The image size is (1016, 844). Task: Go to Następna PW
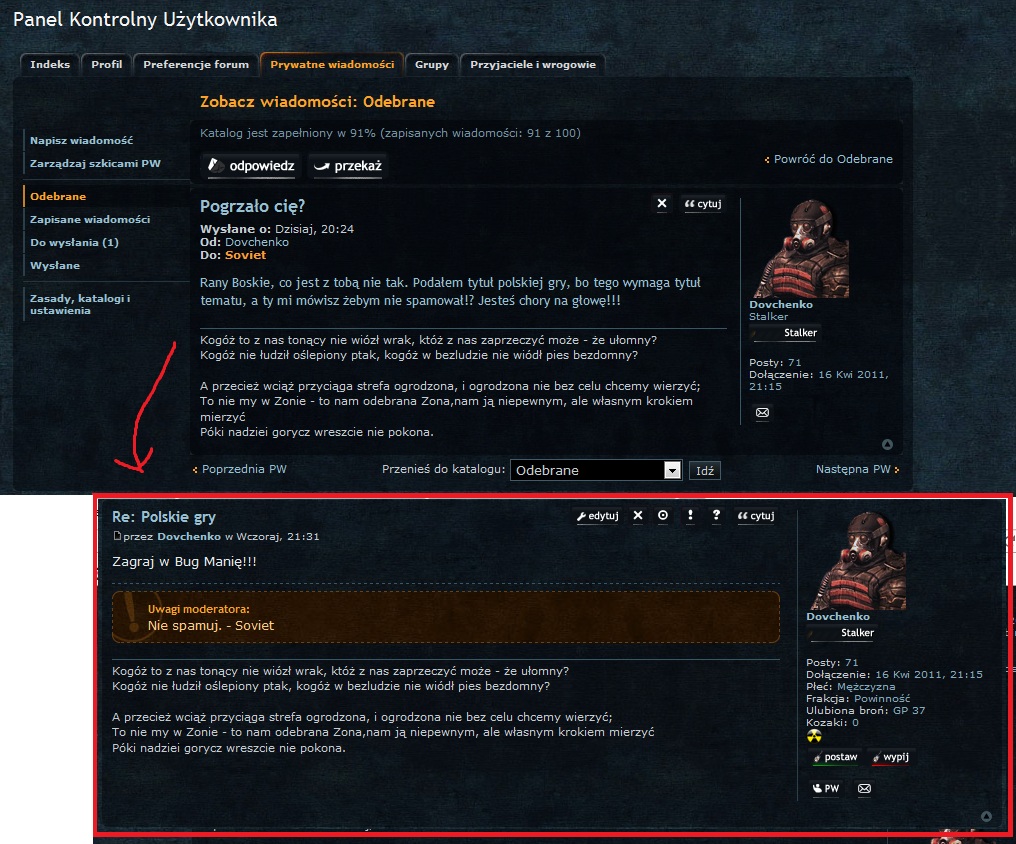857,469
